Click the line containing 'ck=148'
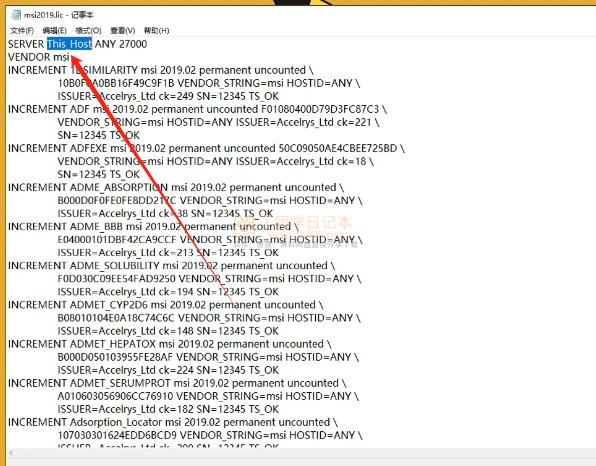The image size is (596, 466). tap(168, 331)
